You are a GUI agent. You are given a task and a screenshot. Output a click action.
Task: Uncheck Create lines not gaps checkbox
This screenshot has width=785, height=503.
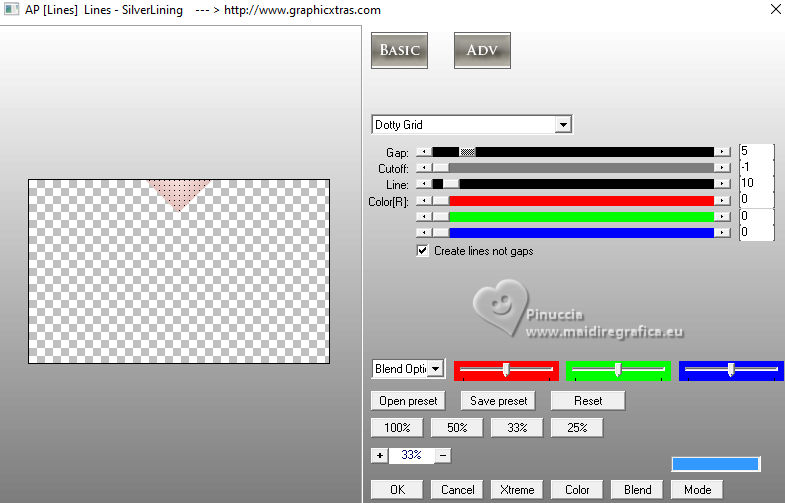click(423, 251)
